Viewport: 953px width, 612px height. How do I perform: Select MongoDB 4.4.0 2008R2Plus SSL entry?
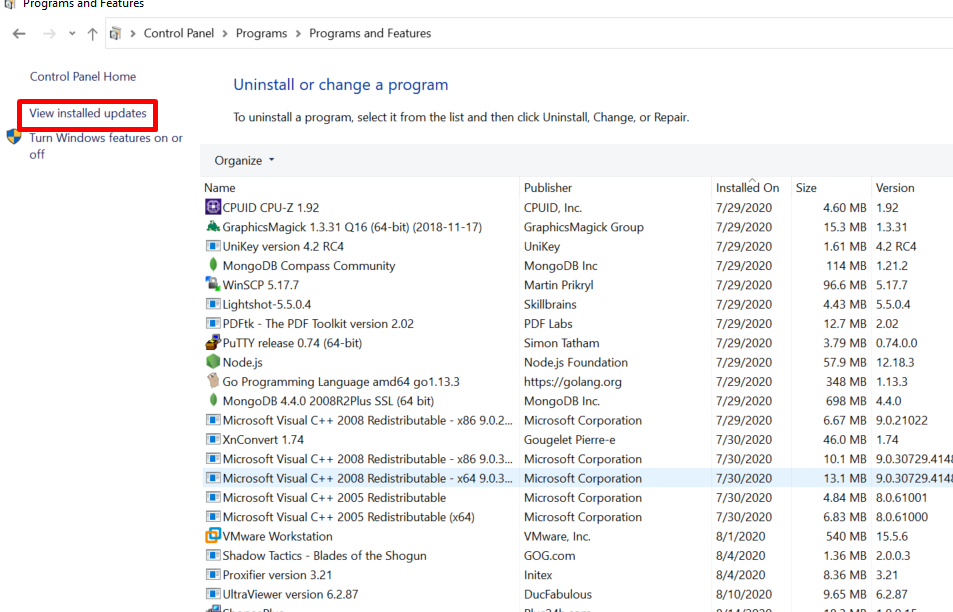(328, 401)
